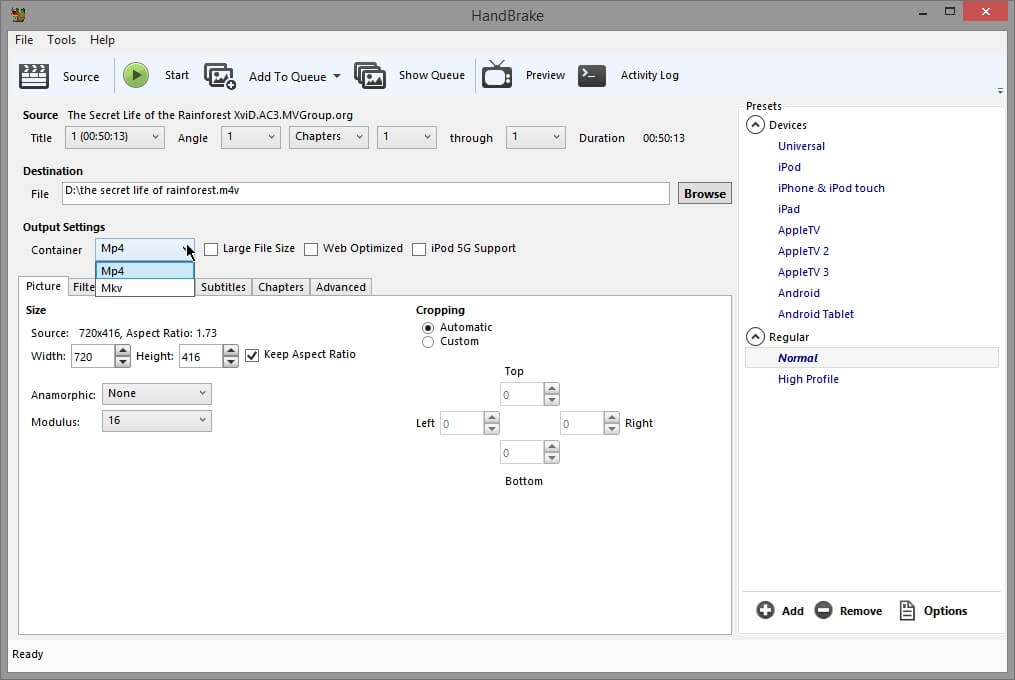
Task: Click the Add preset plus icon
Action: tap(765, 610)
